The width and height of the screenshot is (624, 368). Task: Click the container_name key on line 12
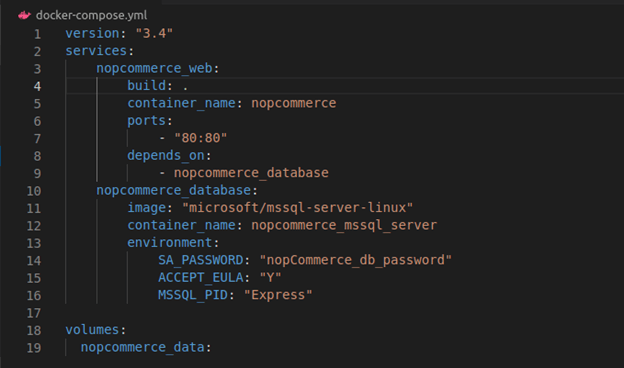tap(181, 225)
